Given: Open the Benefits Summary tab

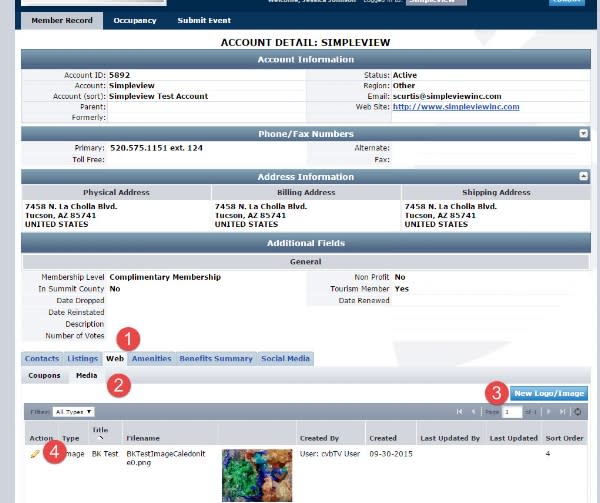Looking at the screenshot, I should pyautogui.click(x=216, y=358).
